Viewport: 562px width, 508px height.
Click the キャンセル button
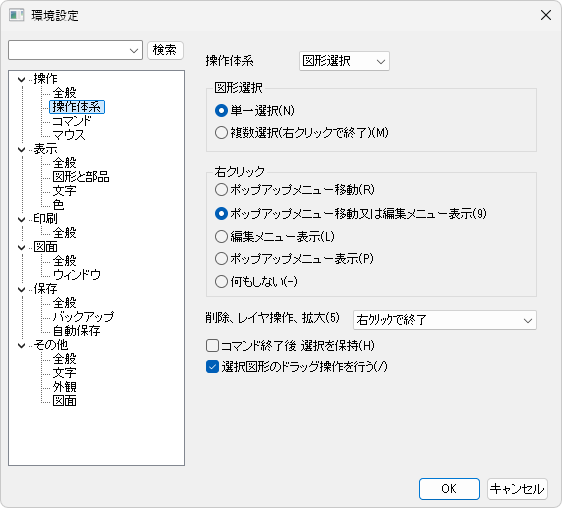coord(517,489)
